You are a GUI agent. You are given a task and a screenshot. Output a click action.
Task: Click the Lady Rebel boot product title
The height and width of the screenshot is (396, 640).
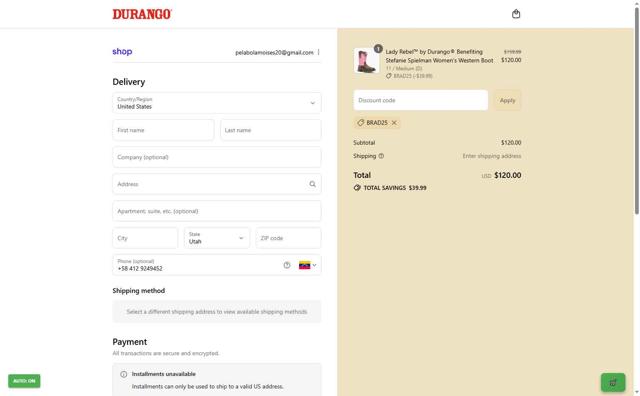click(x=439, y=56)
